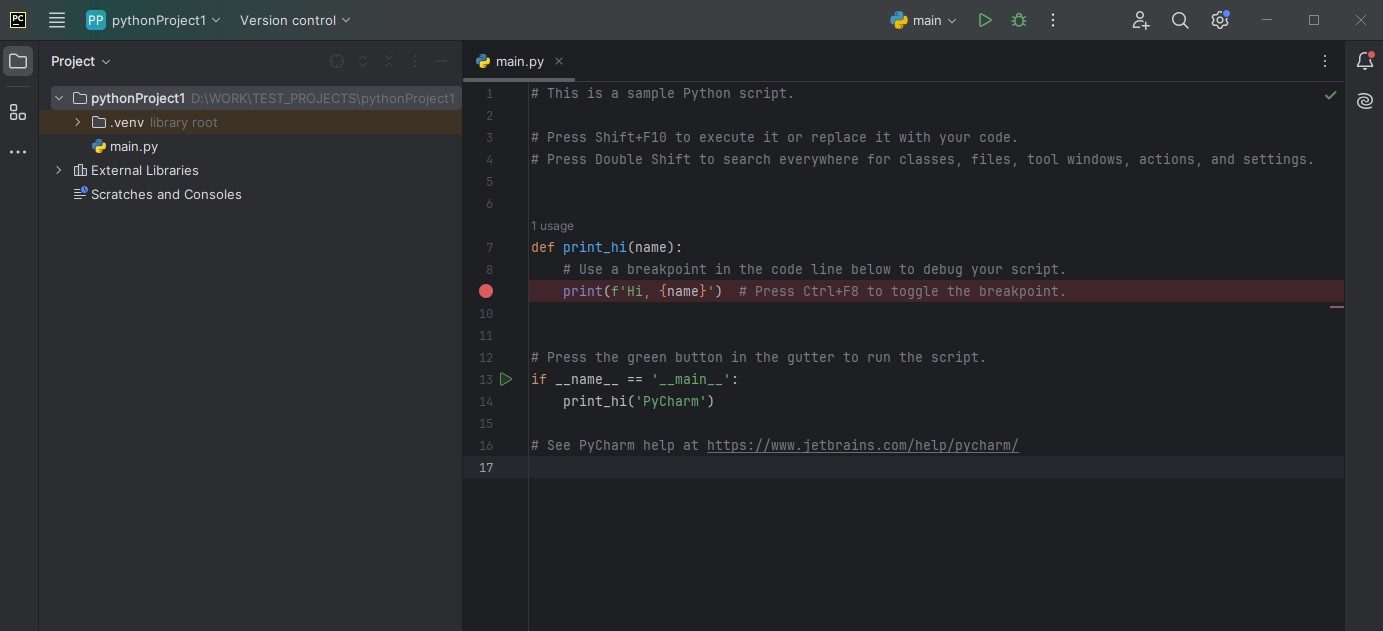
Task: Select the main.py editor tab
Action: coord(519,61)
